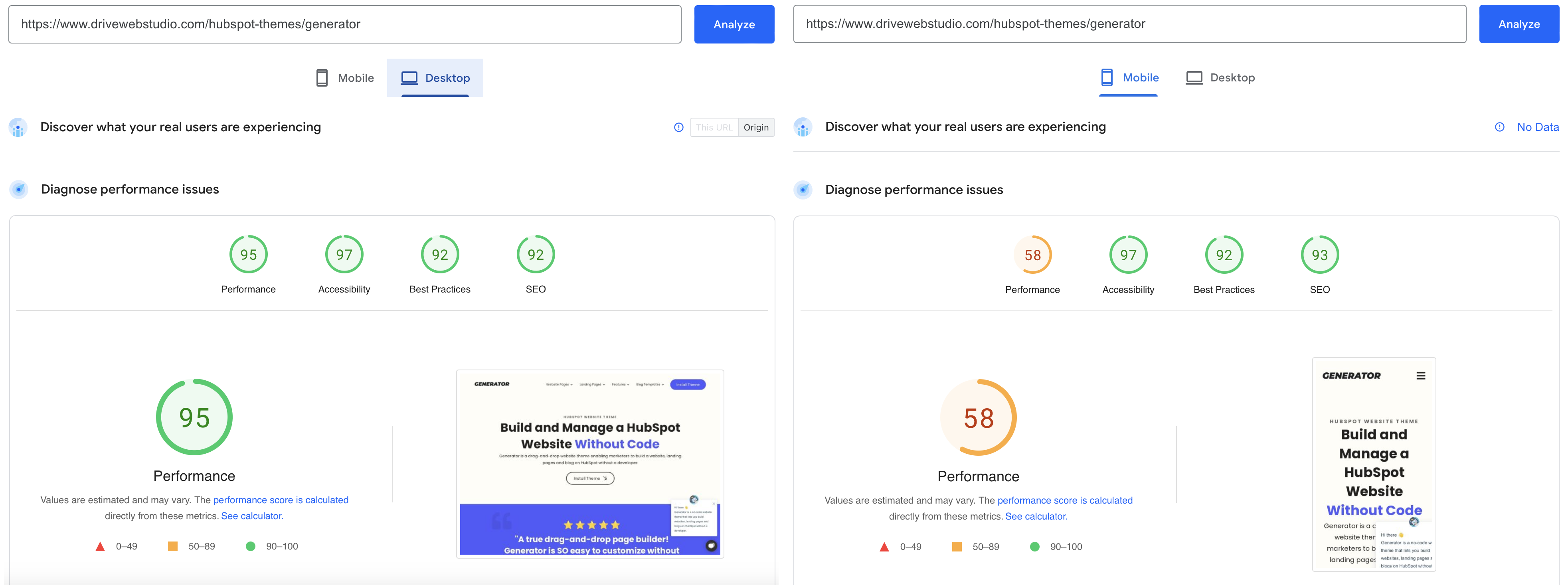Open the See calculator link

pos(252,516)
